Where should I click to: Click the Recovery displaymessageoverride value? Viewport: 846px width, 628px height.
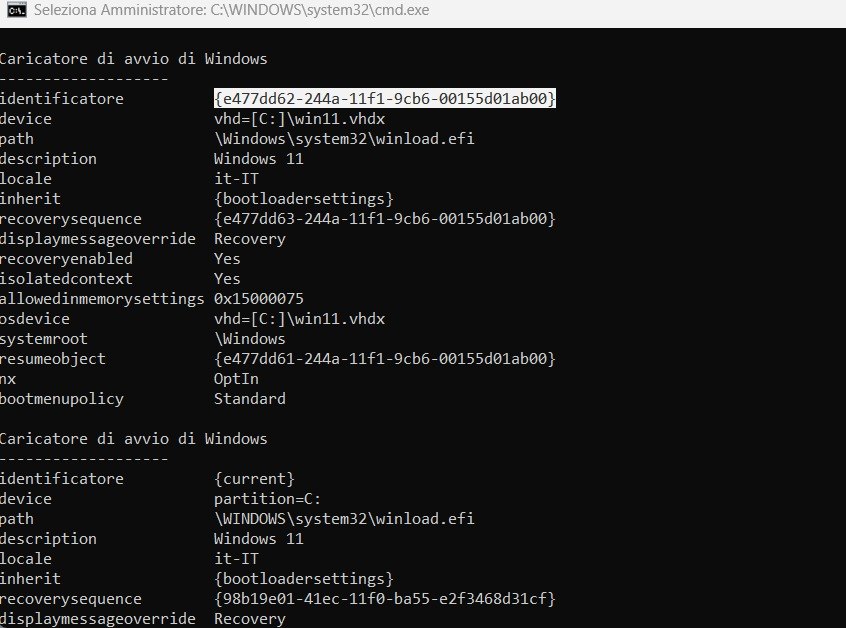[249, 238]
